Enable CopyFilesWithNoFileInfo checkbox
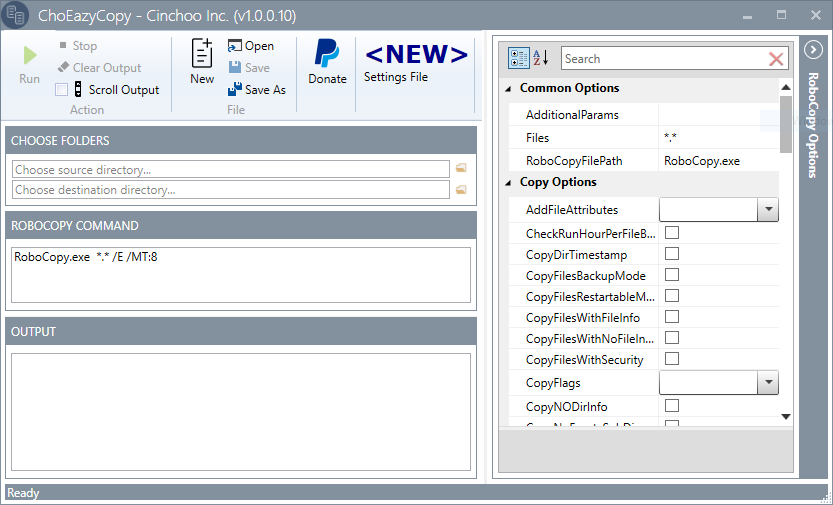Screen dimensions: 833x505 tap(672, 338)
